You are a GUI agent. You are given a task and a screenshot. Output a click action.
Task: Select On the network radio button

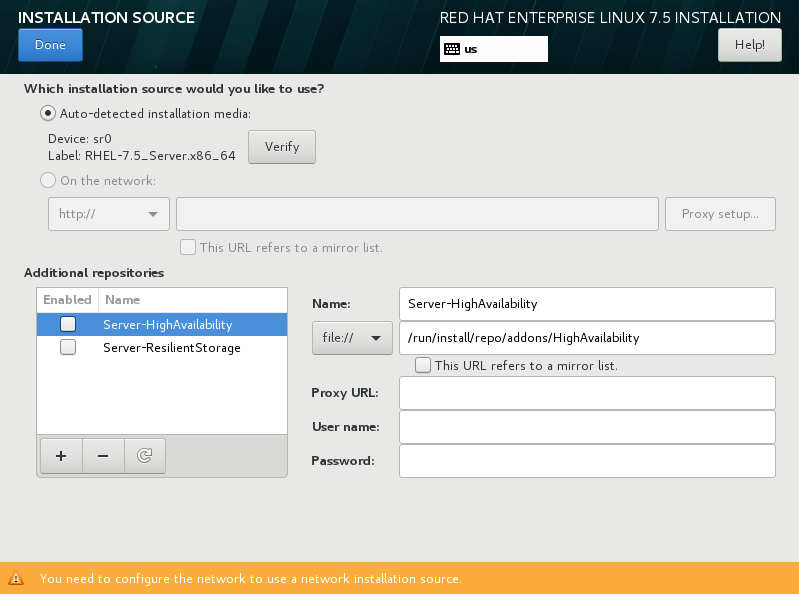pyautogui.click(x=48, y=180)
